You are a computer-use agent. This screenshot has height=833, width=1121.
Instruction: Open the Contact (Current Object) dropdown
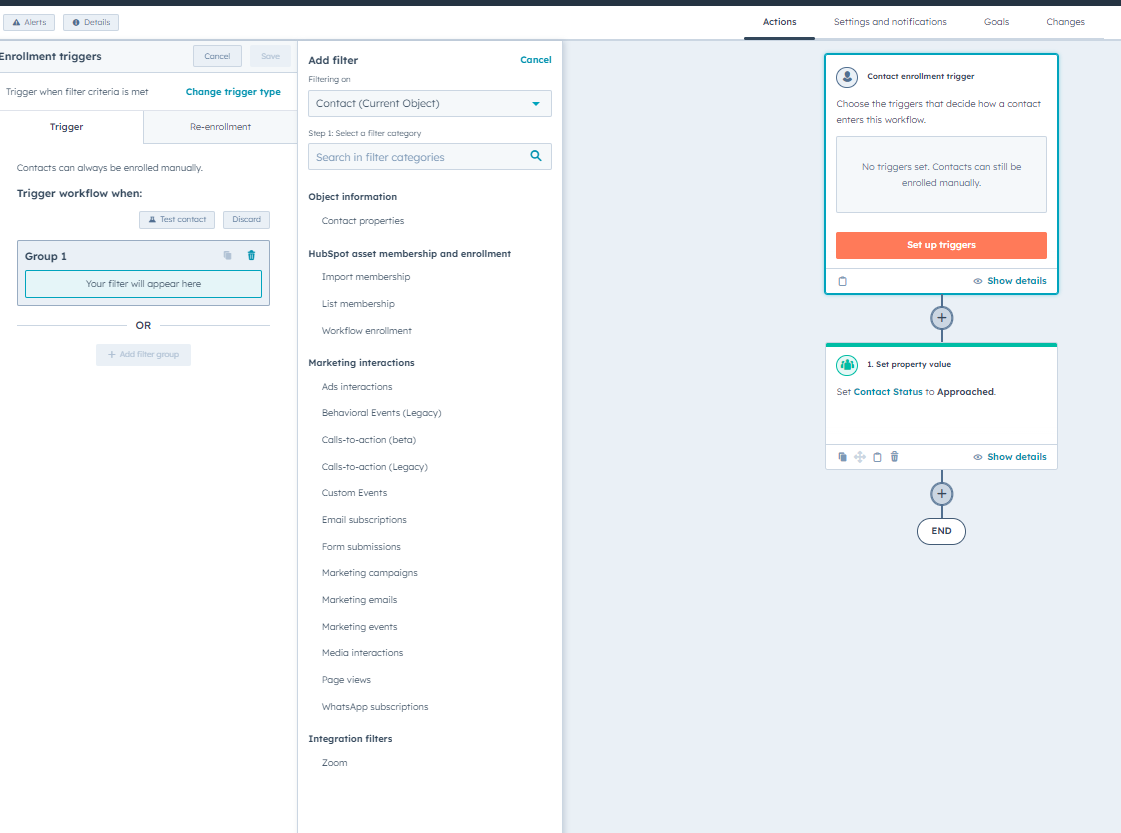tap(429, 103)
